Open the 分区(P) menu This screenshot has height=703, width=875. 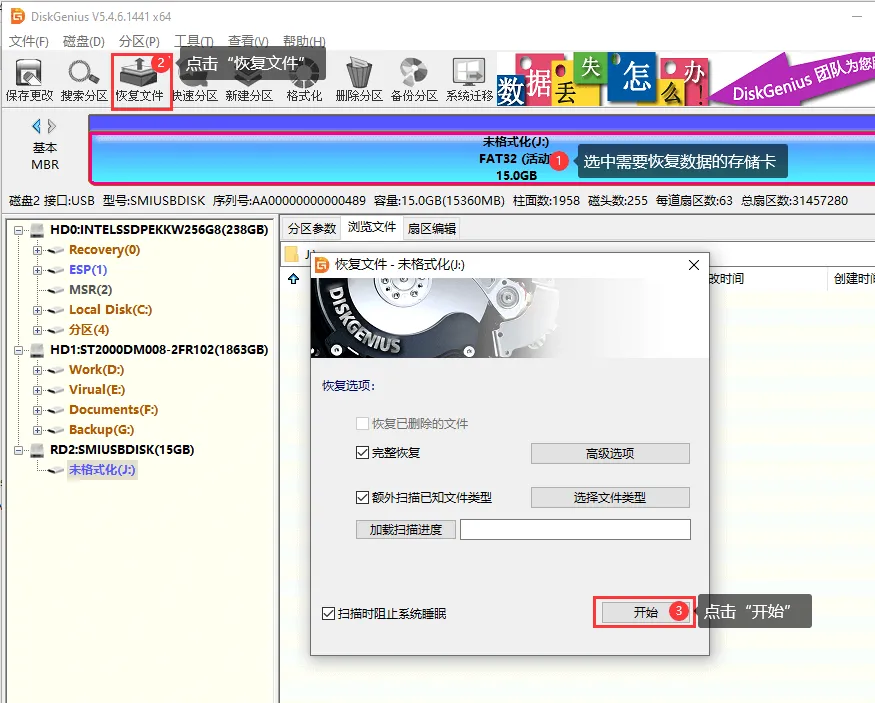pyautogui.click(x=140, y=41)
